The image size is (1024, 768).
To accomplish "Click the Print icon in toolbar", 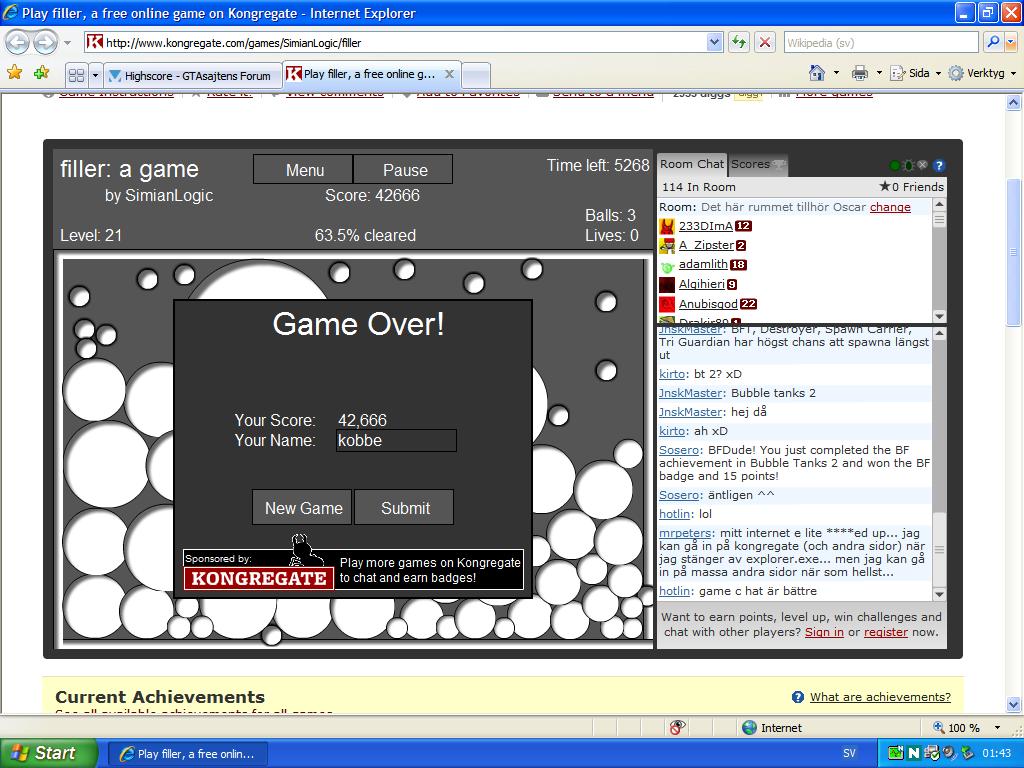I will coord(859,73).
